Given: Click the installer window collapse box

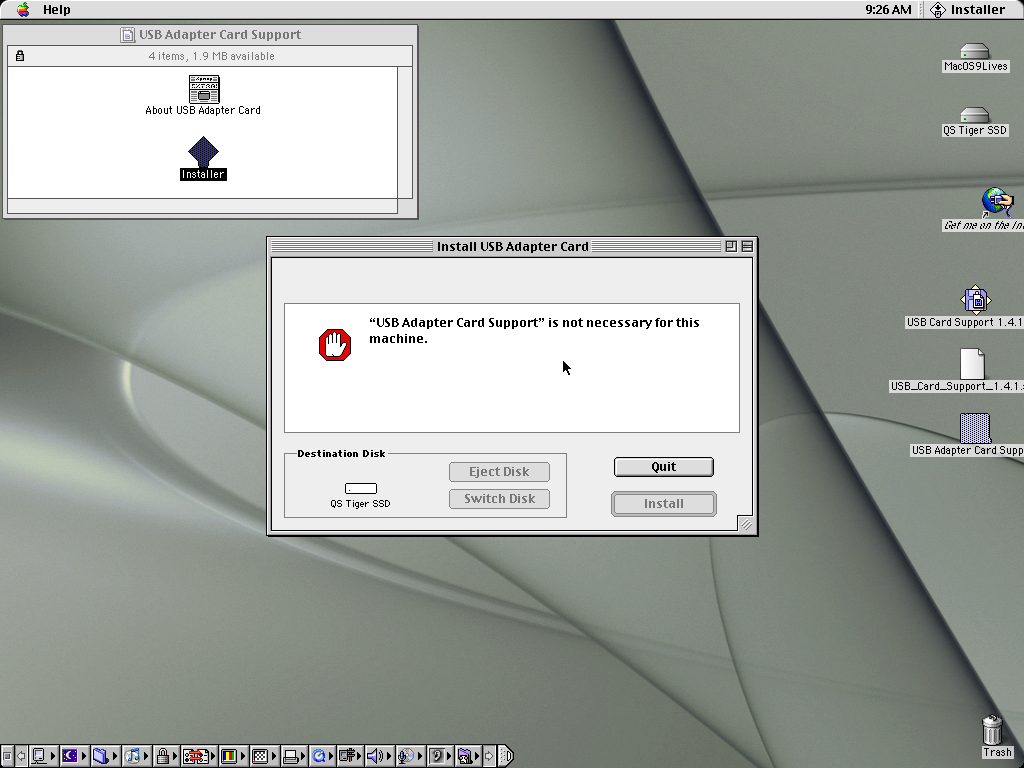Looking at the screenshot, I should click(747, 246).
